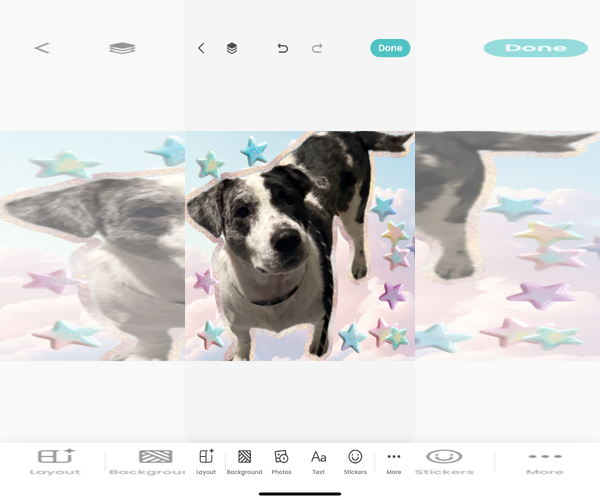This screenshot has height=500, width=600.
Task: Tap the enlarged blurred back arrow
Action: coord(41,48)
